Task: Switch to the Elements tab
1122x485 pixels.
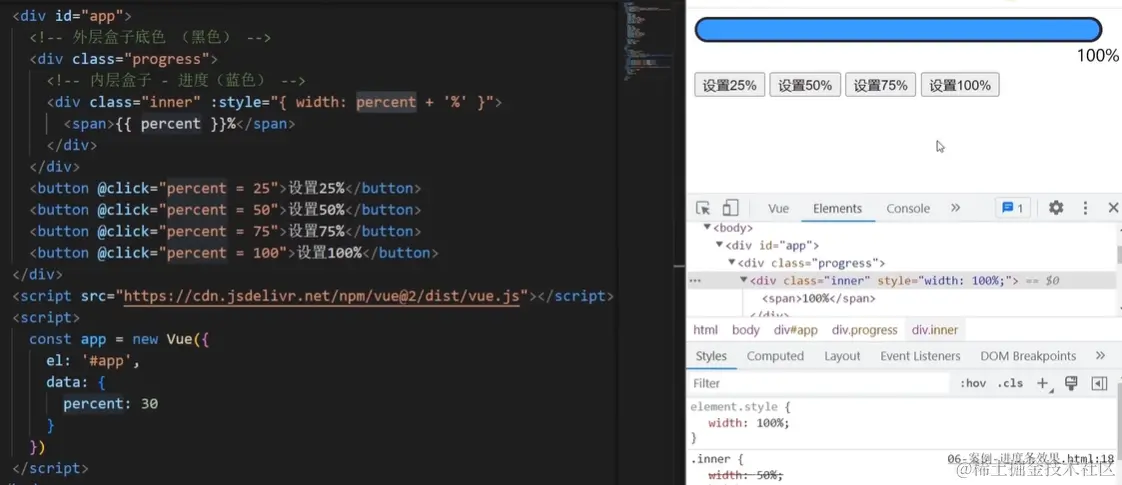Action: pos(837,208)
